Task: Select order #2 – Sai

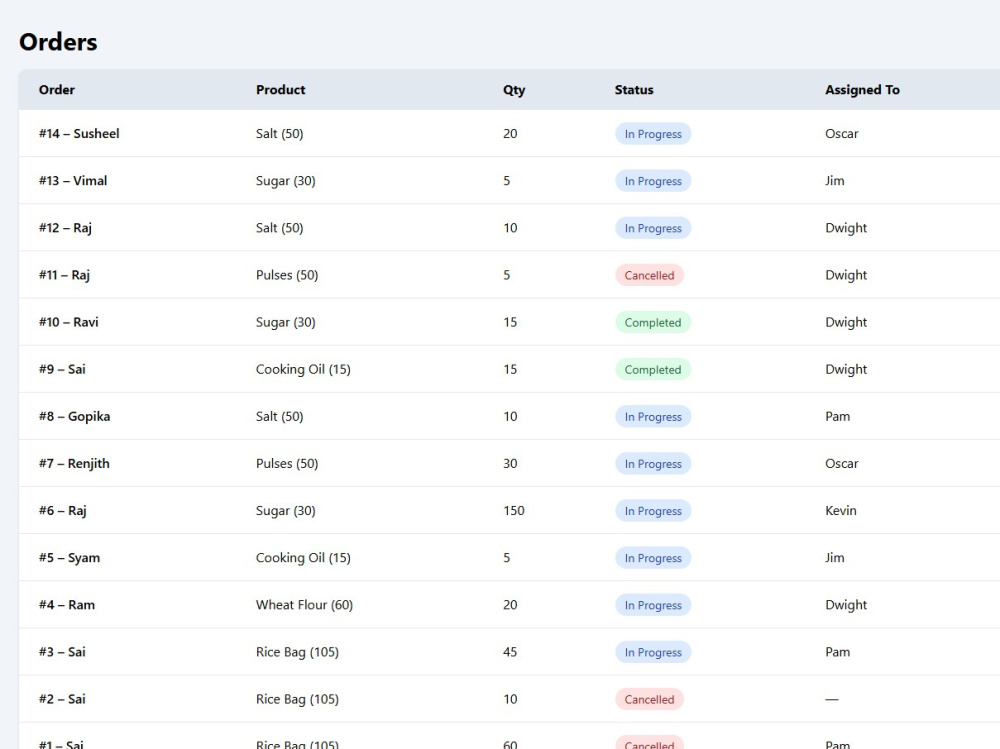Action: click(62, 699)
